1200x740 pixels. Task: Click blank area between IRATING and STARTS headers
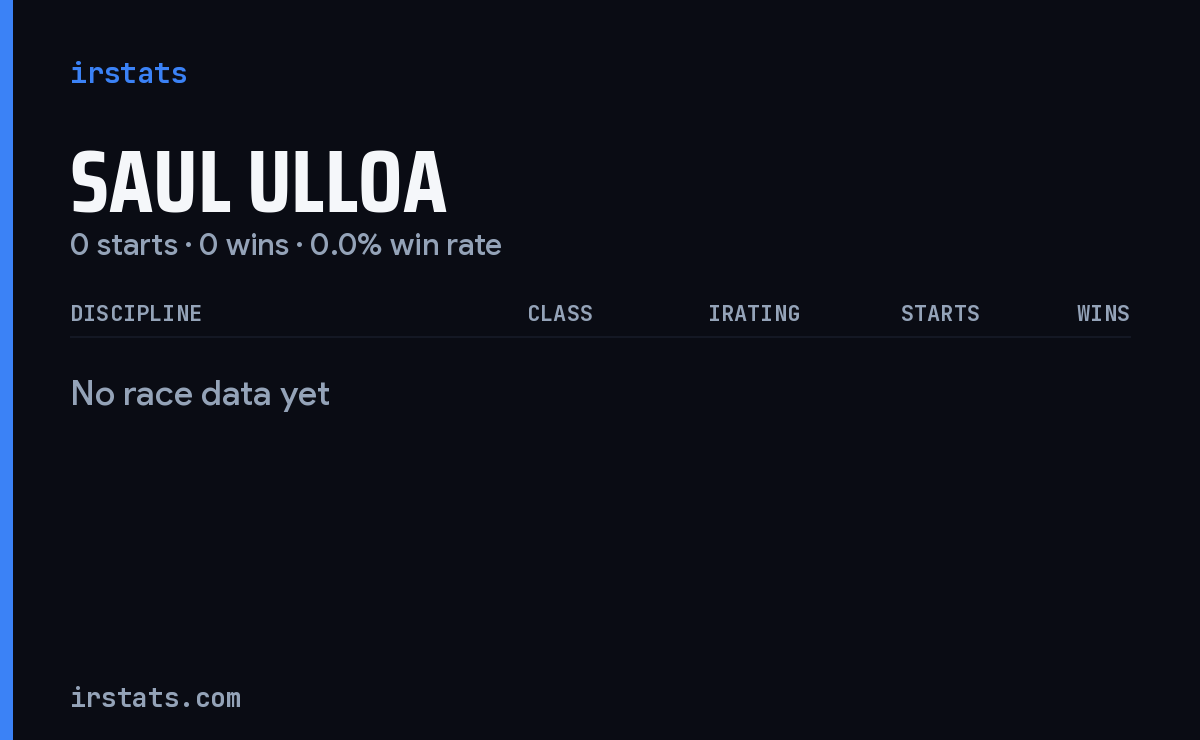850,313
